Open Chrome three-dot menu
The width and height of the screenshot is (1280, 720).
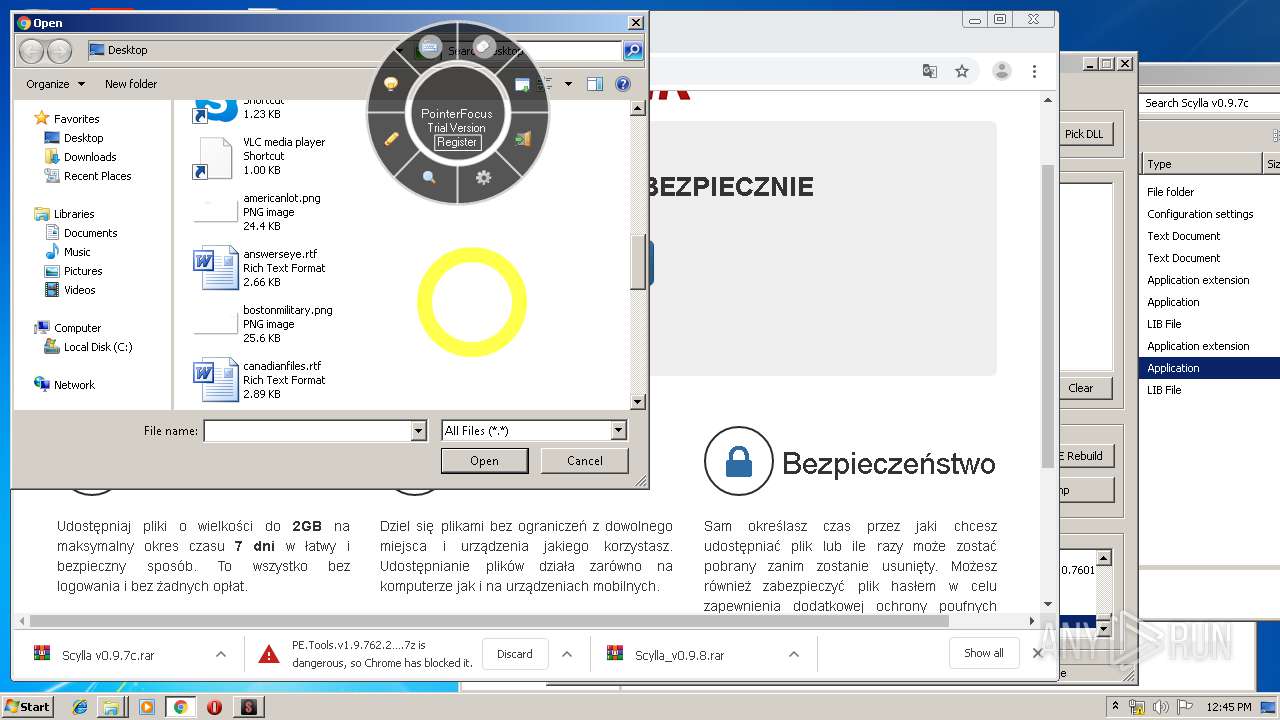coord(1034,71)
